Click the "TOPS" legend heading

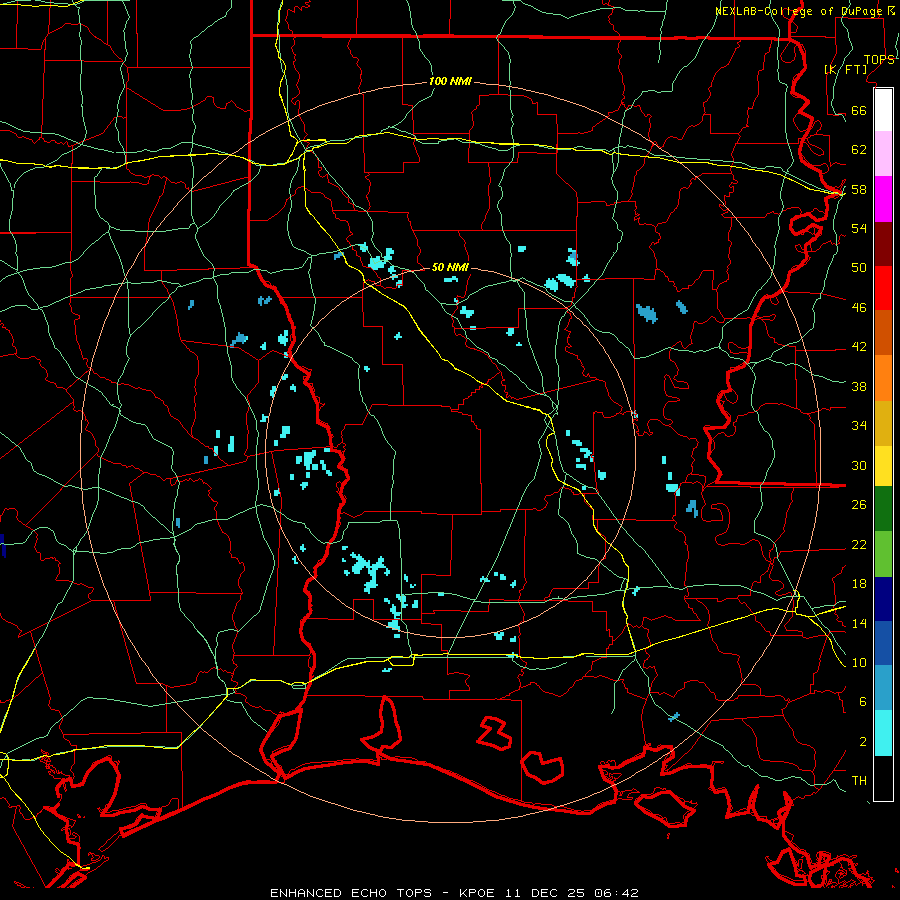[x=879, y=60]
